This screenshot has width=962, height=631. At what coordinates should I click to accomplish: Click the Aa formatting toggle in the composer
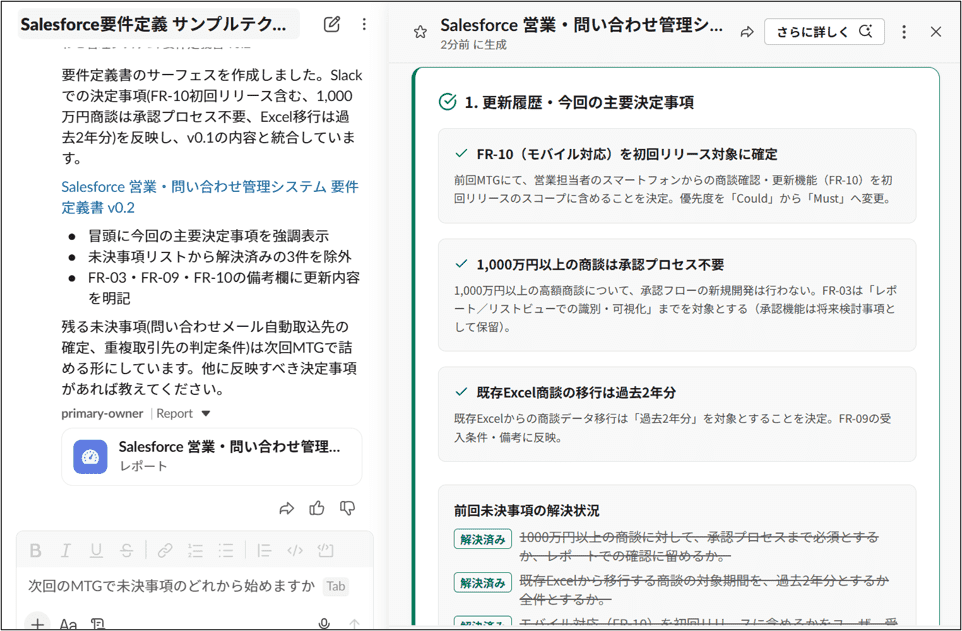pyautogui.click(x=68, y=624)
